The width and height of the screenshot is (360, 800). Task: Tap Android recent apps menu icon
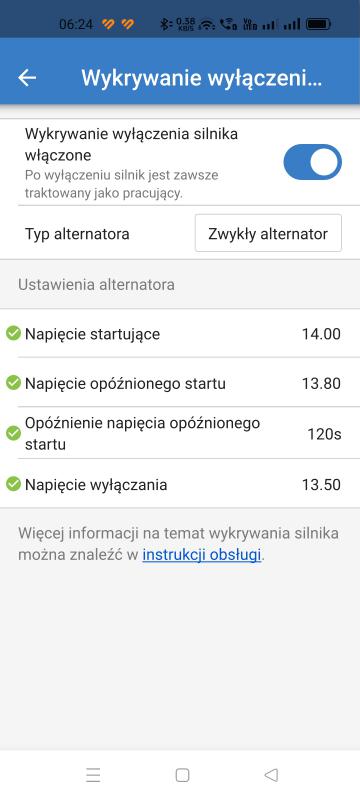point(93,775)
